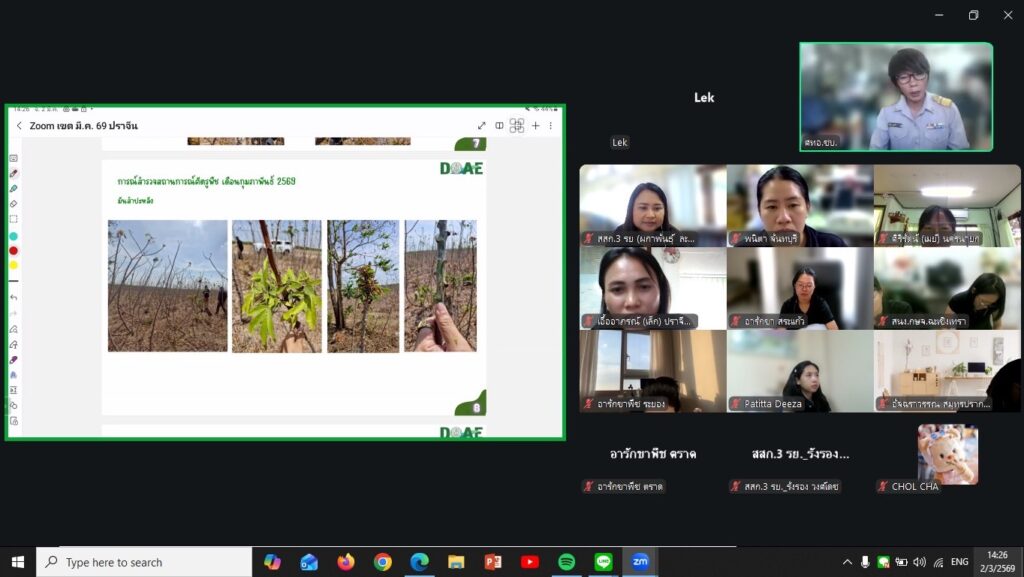The width and height of the screenshot is (1024, 577).
Task: Open the Zoom app from the taskbar
Action: coord(640,562)
